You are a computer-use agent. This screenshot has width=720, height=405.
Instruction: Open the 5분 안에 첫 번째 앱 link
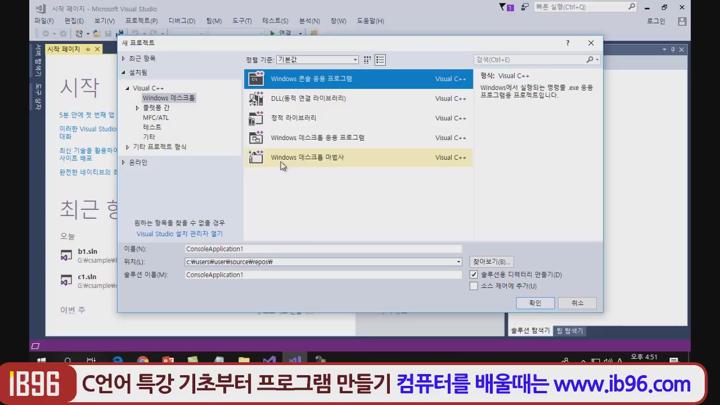point(87,115)
